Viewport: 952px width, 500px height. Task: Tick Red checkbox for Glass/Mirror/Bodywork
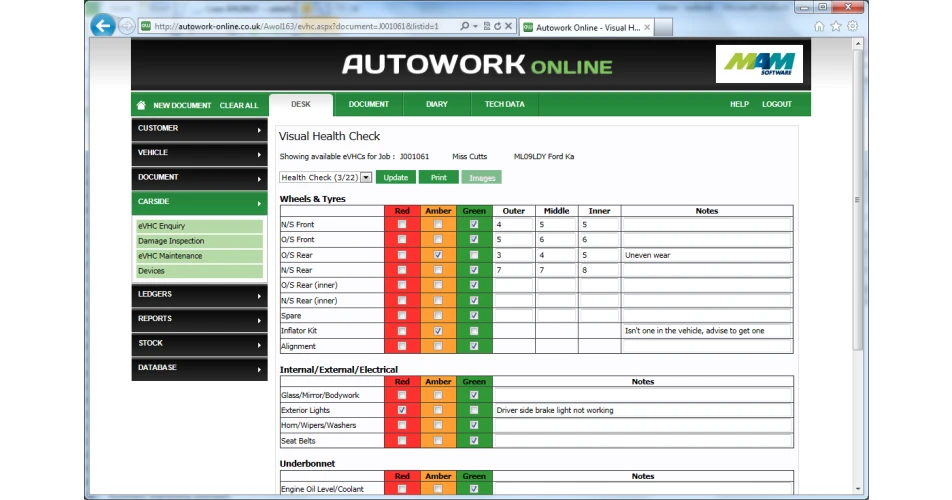pos(401,395)
